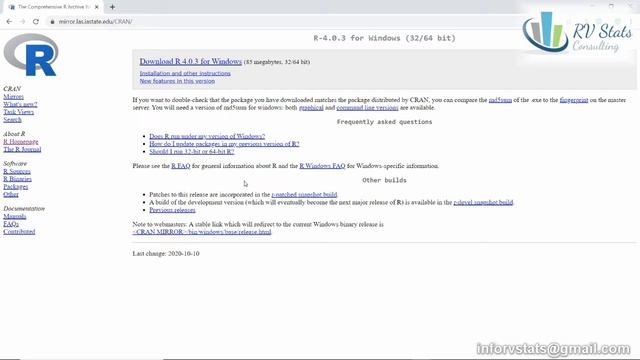Click 'Last change: 2020-10-10' text
Image resolution: width=640 pixels, height=360 pixels.
(x=166, y=253)
